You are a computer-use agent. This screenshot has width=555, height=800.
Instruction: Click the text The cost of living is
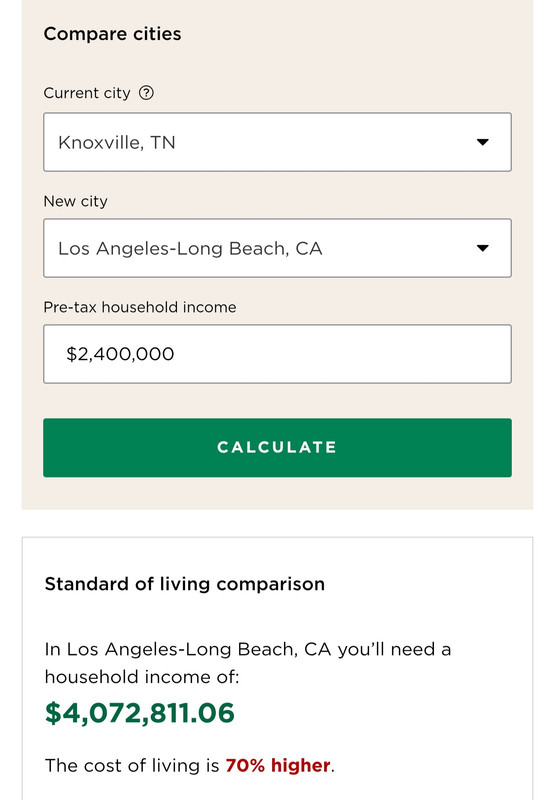tap(132, 765)
